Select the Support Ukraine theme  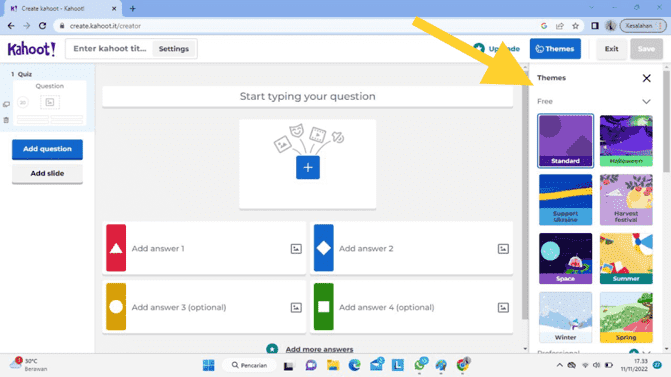(565, 199)
